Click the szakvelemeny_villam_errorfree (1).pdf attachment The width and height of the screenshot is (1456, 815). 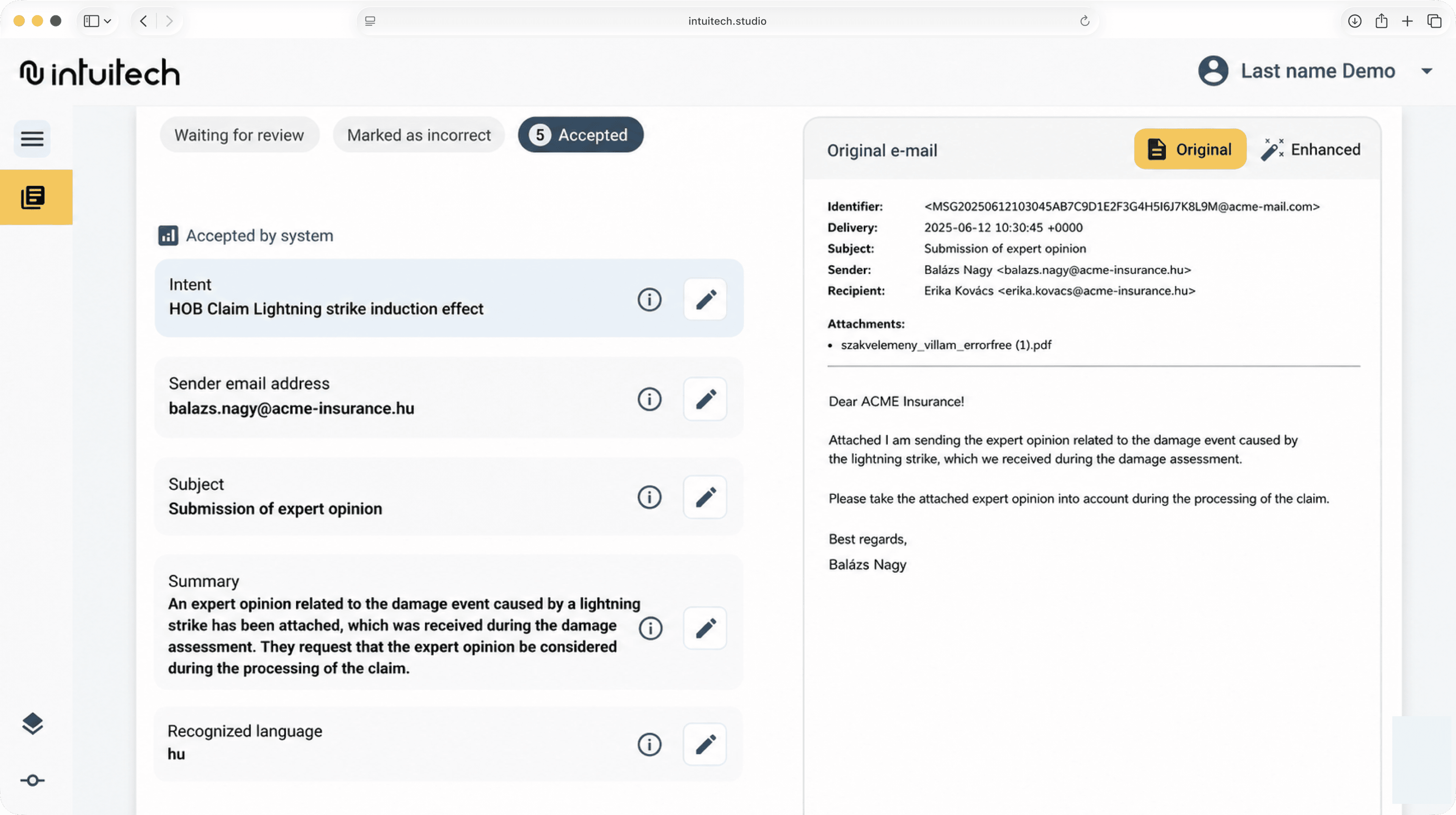tap(946, 345)
